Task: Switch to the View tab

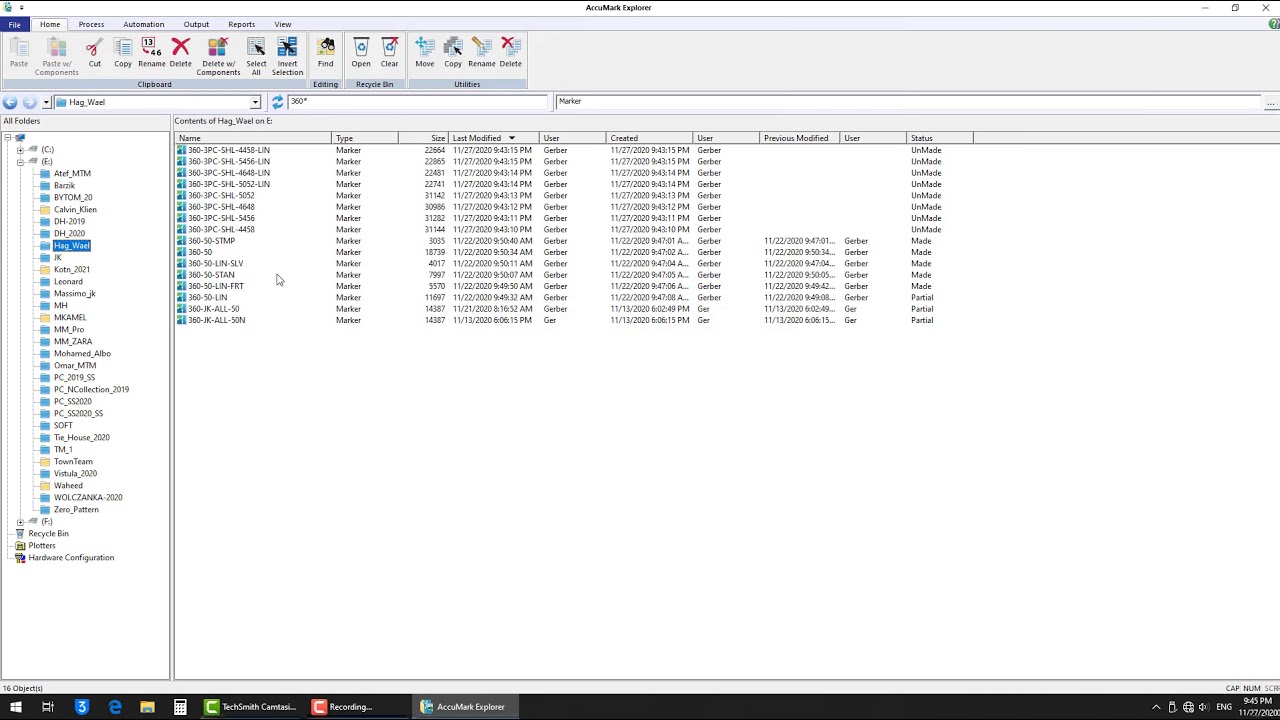Action: click(x=283, y=24)
